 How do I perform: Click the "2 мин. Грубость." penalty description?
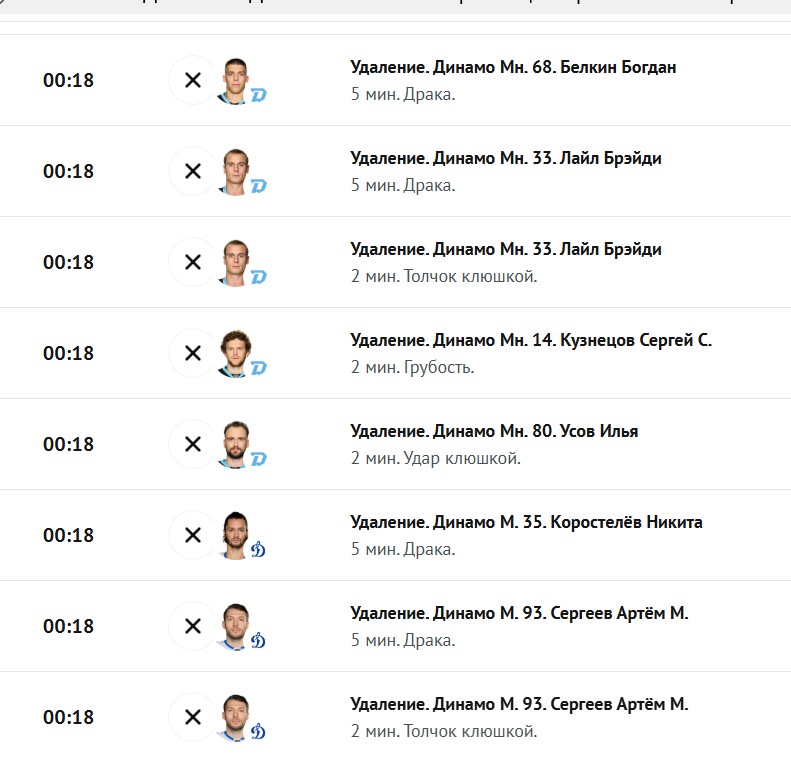[x=413, y=368]
